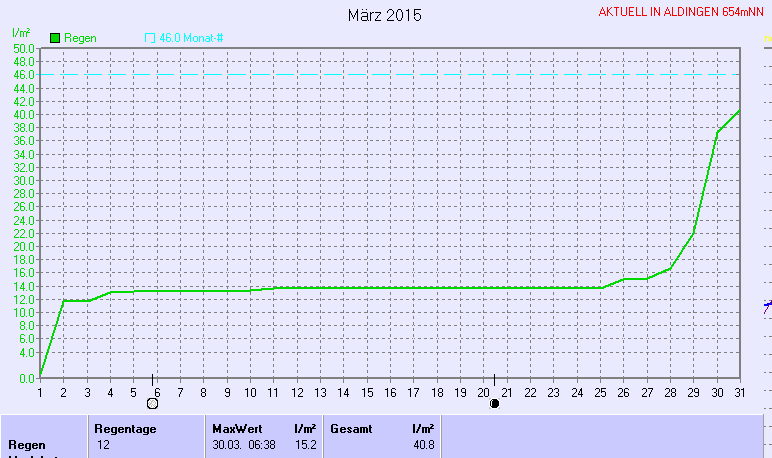Click the full moon symbol below the x-axis

tap(152, 404)
